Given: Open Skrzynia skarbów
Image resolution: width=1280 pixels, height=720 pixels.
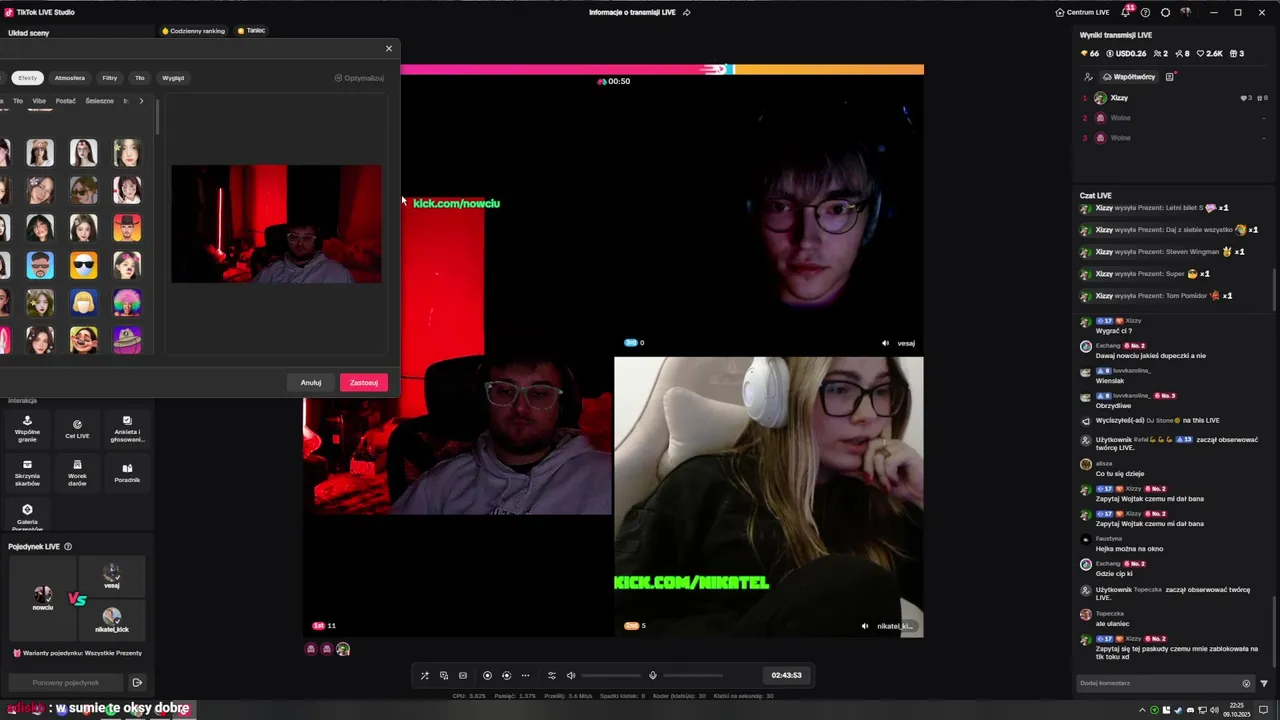Looking at the screenshot, I should (27, 473).
